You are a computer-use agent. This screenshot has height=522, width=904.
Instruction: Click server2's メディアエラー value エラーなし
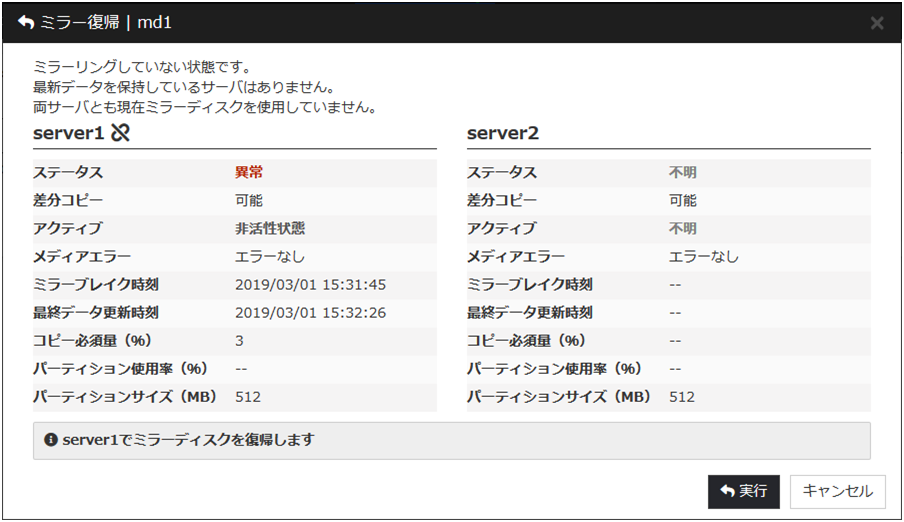pos(704,257)
